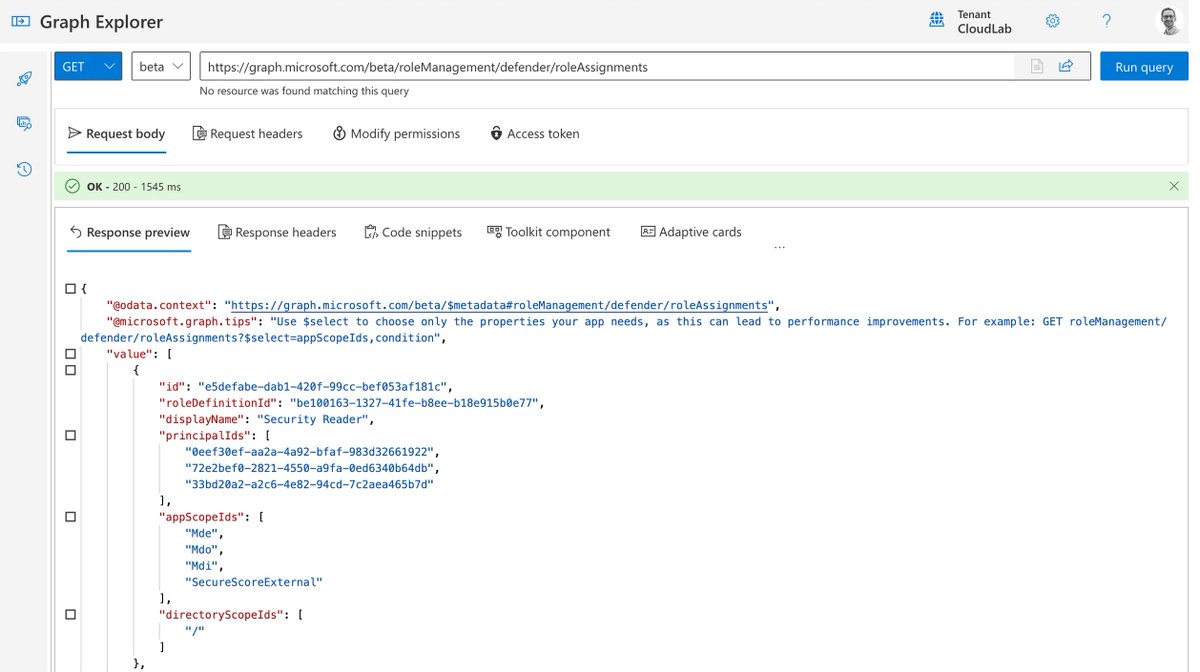This screenshot has width=1200, height=672.
Task: Click the "Security Reader" display name value
Action: [x=314, y=419]
